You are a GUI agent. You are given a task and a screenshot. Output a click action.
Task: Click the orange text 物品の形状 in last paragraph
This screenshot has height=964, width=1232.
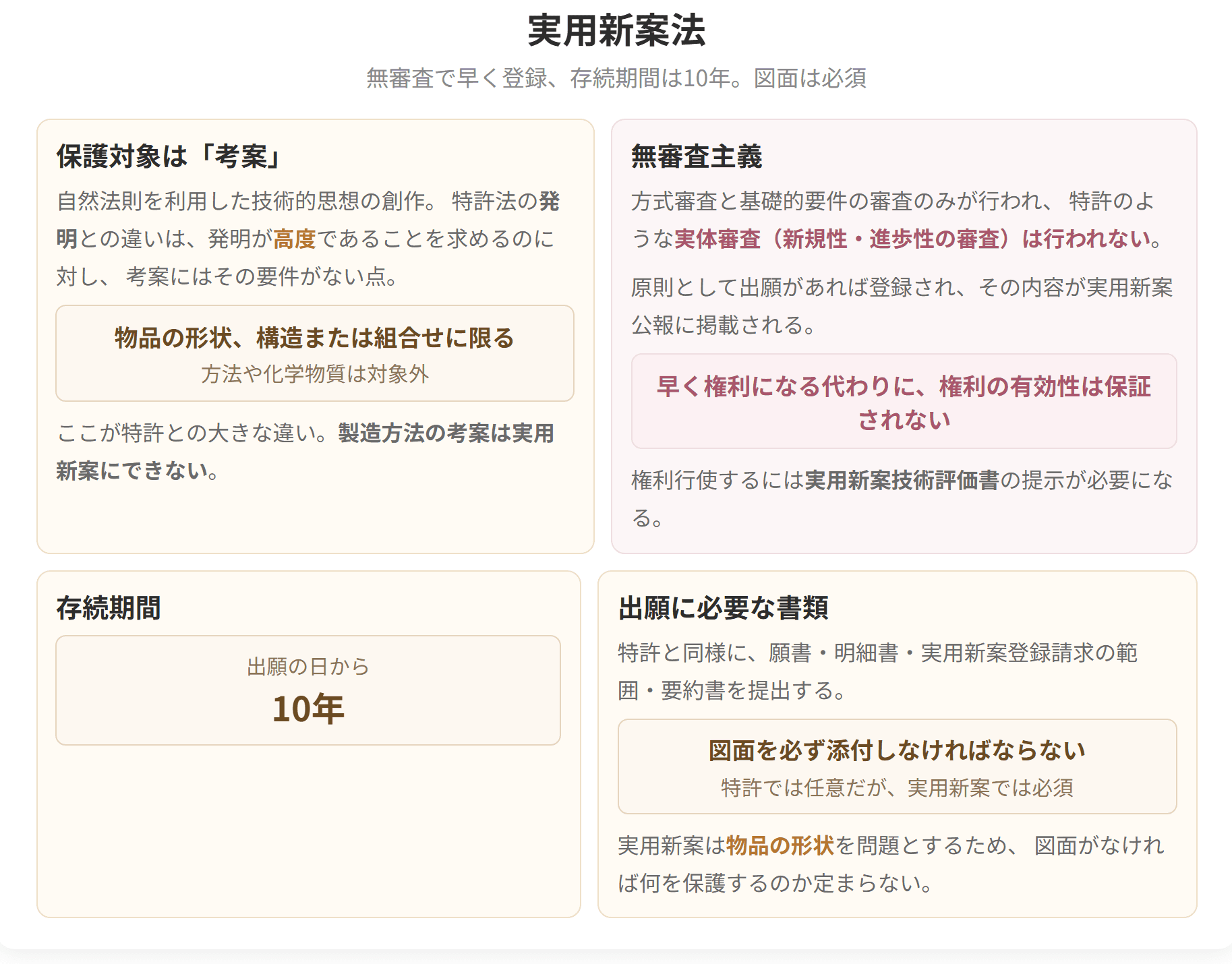(780, 845)
